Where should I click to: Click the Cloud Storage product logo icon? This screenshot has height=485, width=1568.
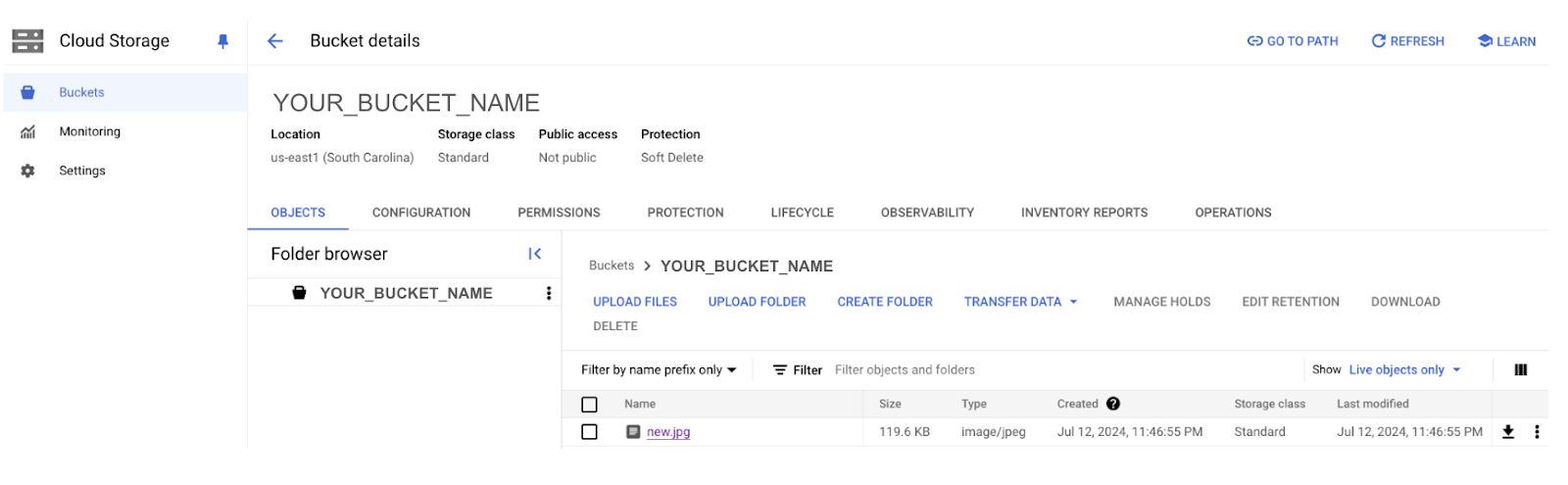(x=27, y=40)
